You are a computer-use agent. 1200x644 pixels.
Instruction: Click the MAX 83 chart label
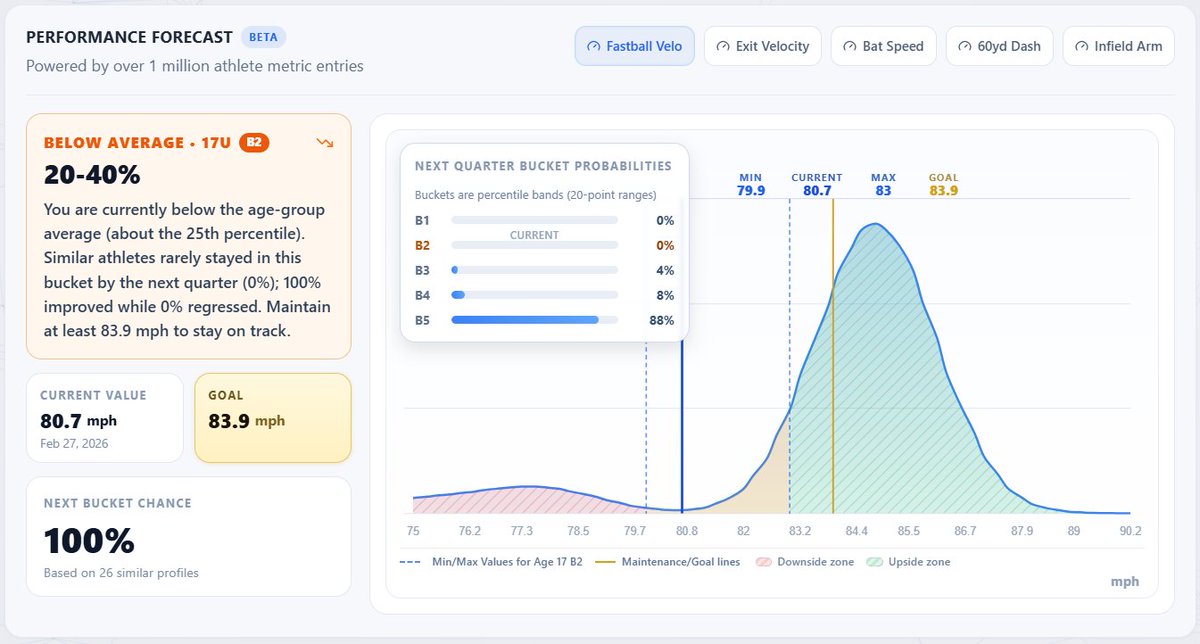pos(883,184)
